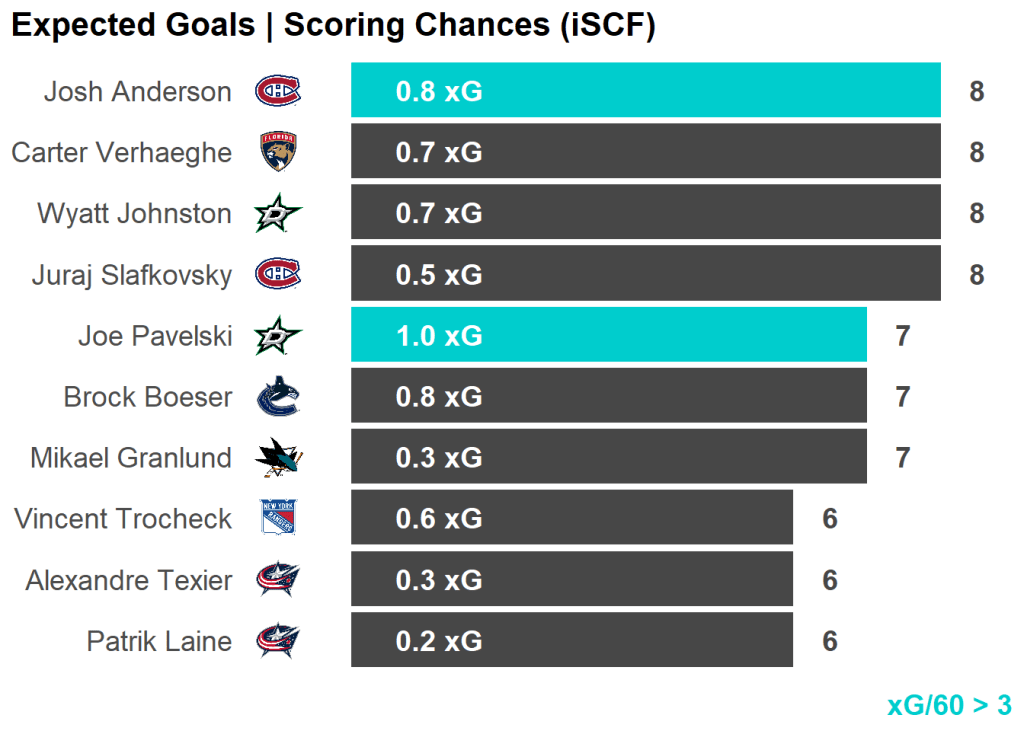Screen dimensions: 1024x731
Task: Click the Dallas Stars logo beside Wyatt Johnston
Action: [277, 213]
